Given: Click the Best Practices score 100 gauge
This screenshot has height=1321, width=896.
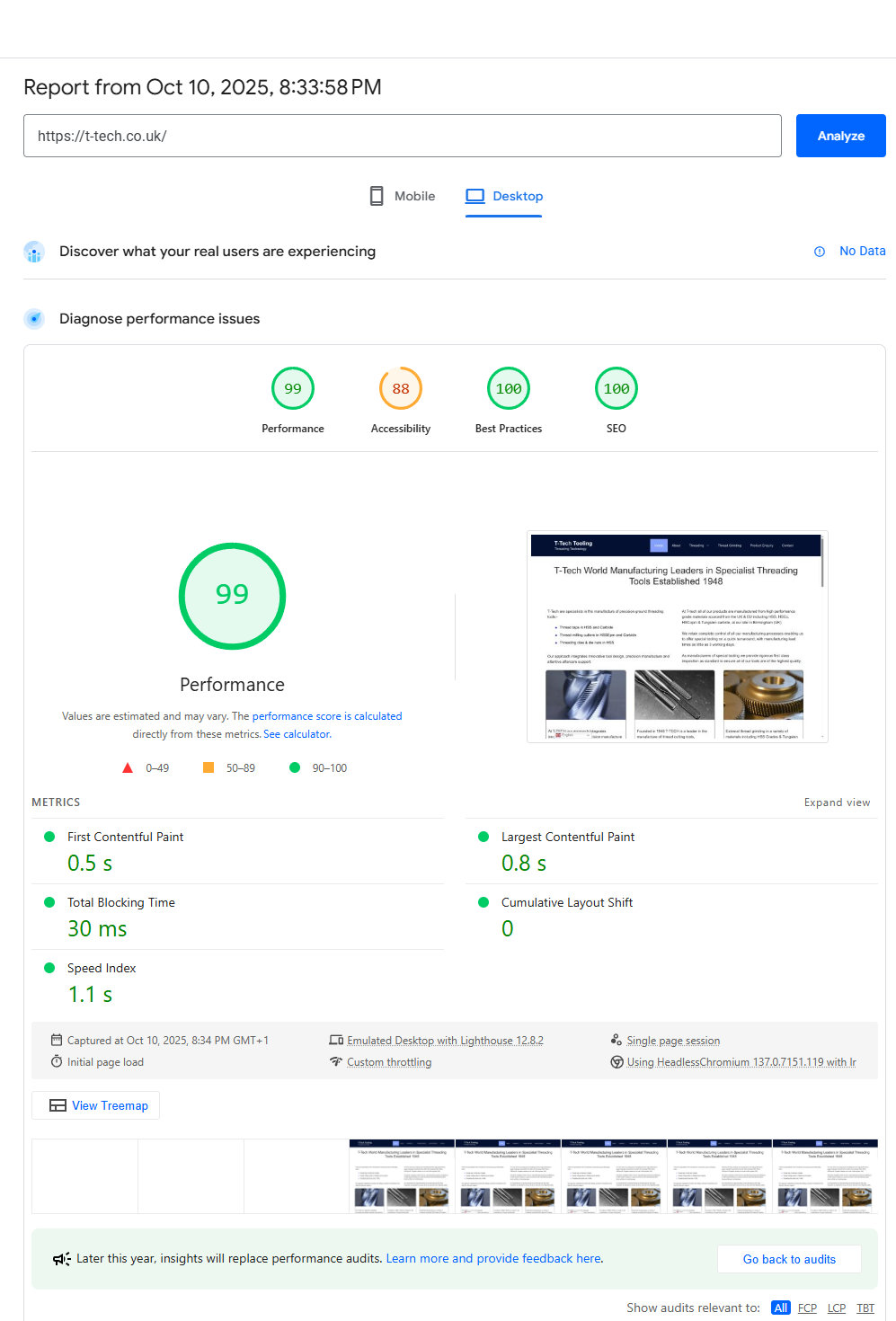Looking at the screenshot, I should coord(509,389).
